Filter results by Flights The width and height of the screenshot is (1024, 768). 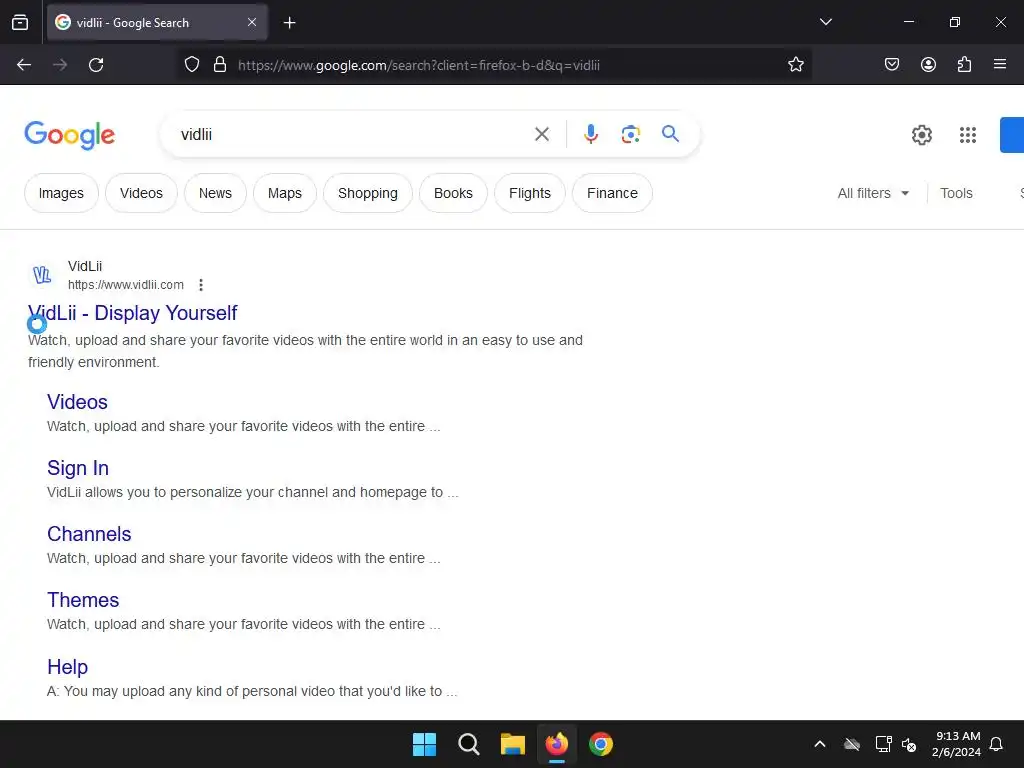click(530, 193)
